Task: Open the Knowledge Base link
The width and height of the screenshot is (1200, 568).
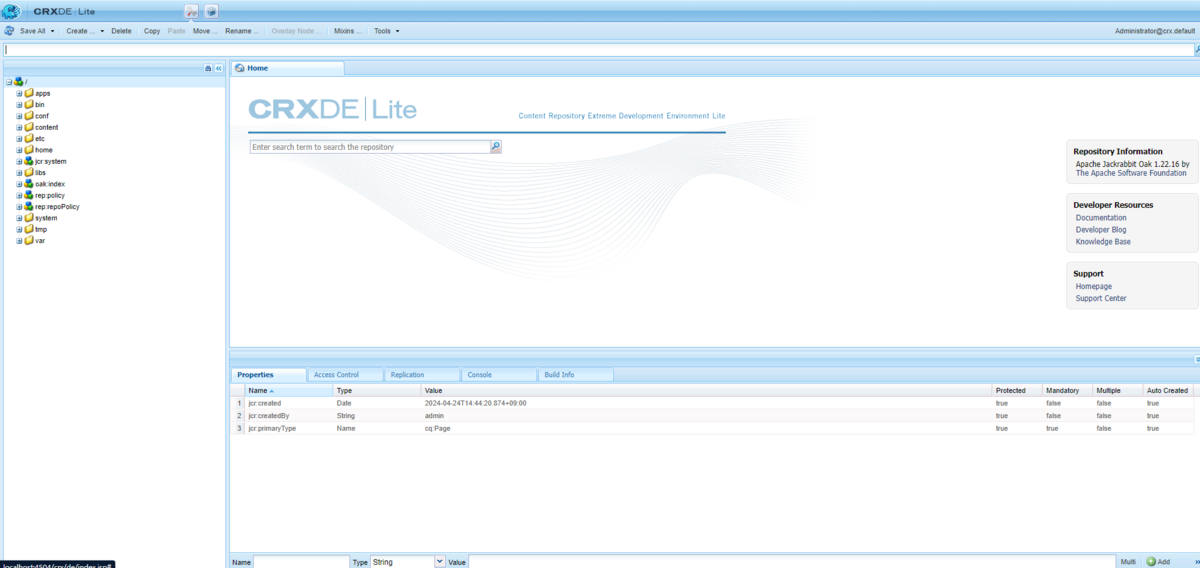Action: [1101, 241]
